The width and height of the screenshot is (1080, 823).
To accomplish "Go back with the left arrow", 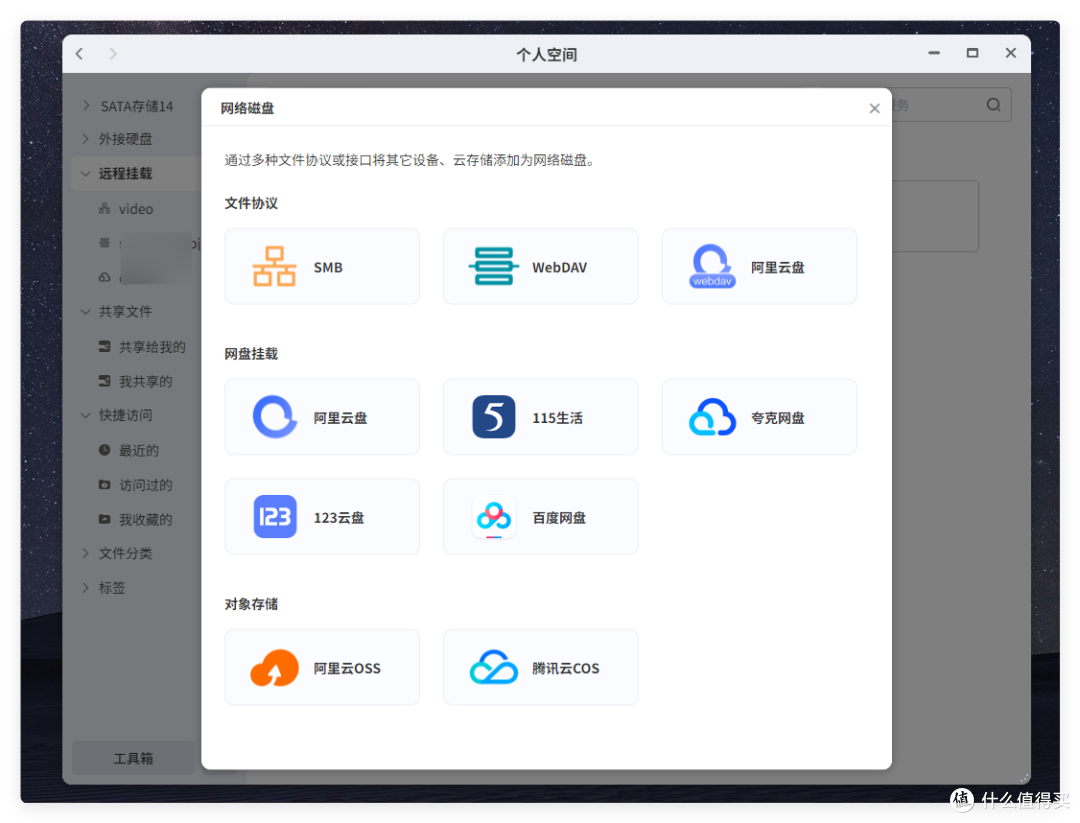I will point(80,54).
